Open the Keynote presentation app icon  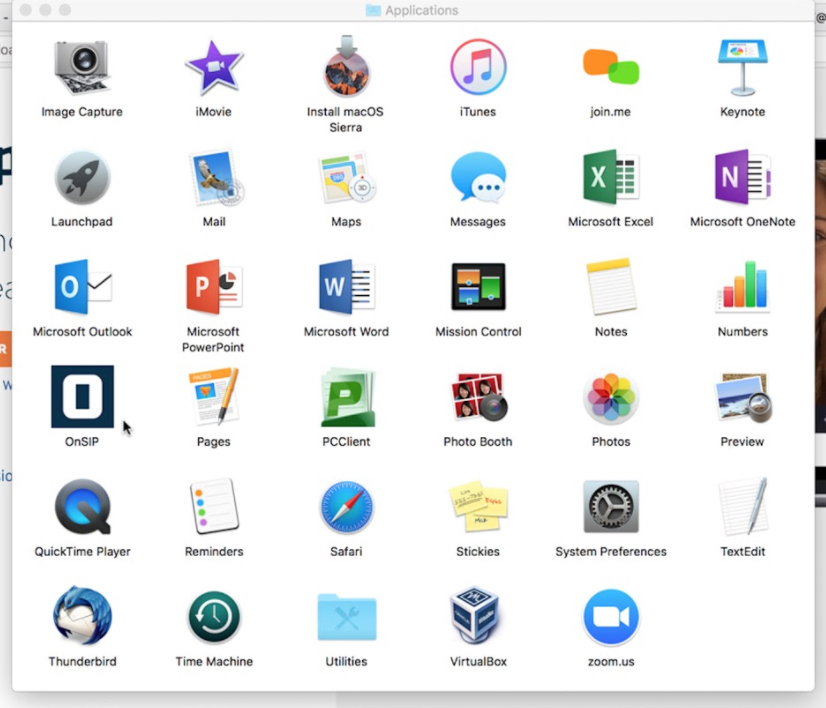pos(743,67)
